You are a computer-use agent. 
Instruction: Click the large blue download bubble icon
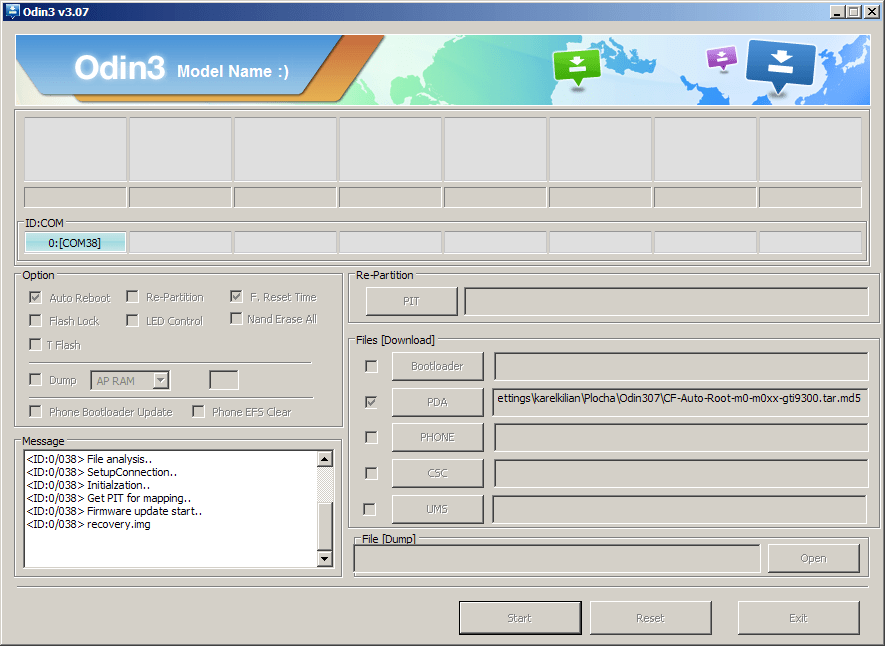pos(781,66)
